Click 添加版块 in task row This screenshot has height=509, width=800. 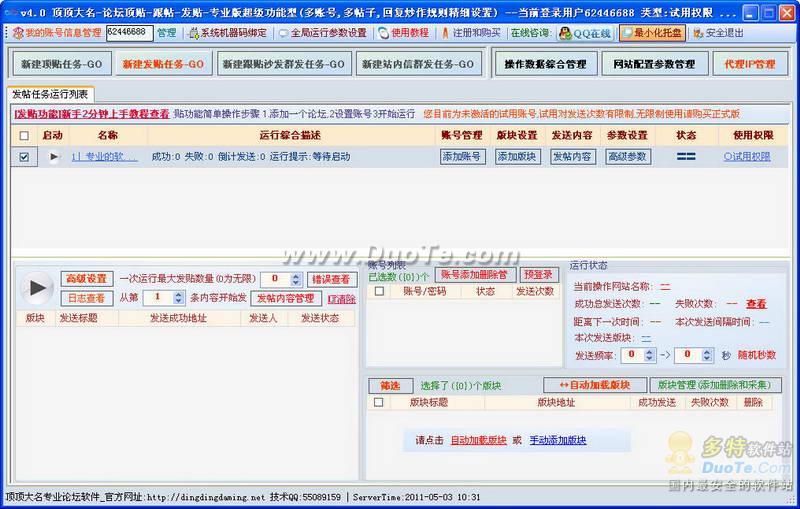(517, 157)
